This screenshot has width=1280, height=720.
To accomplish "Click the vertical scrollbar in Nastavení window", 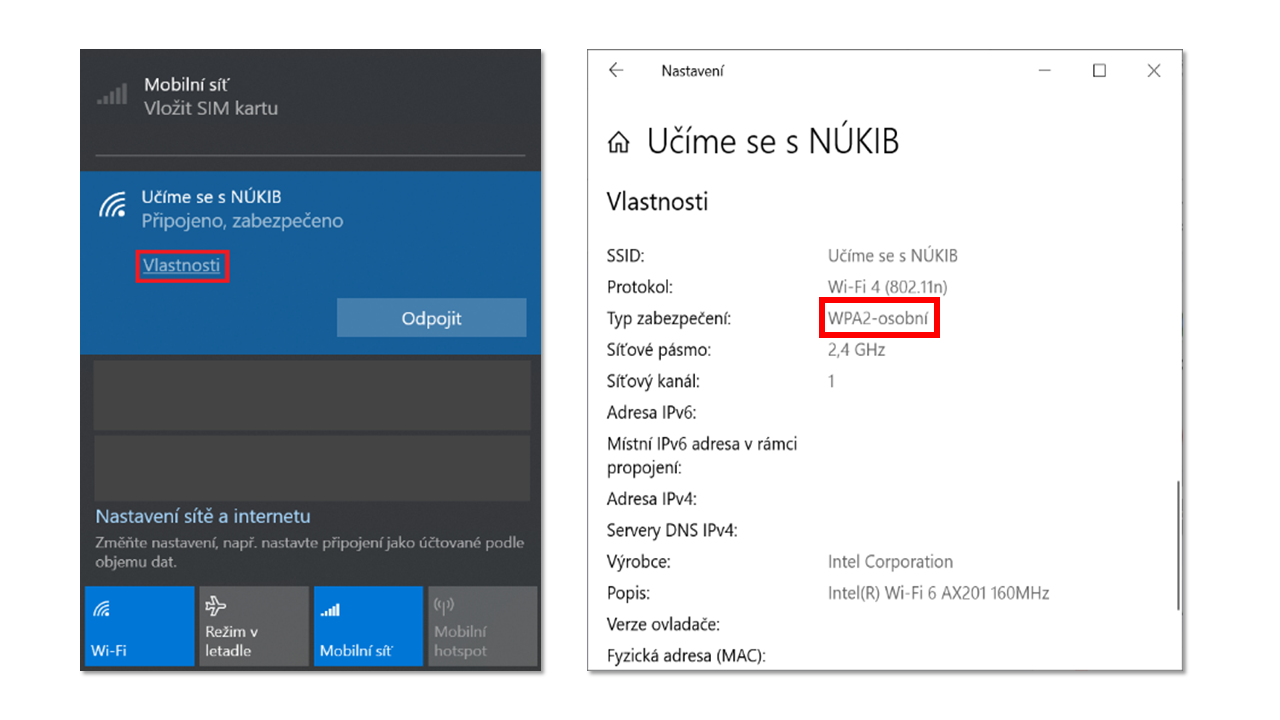I will [x=1179, y=545].
